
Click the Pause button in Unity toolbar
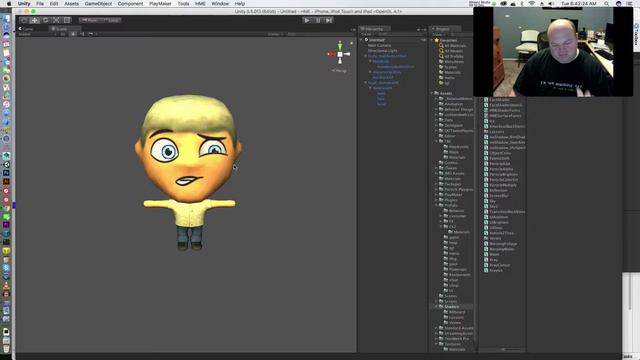(x=318, y=20)
